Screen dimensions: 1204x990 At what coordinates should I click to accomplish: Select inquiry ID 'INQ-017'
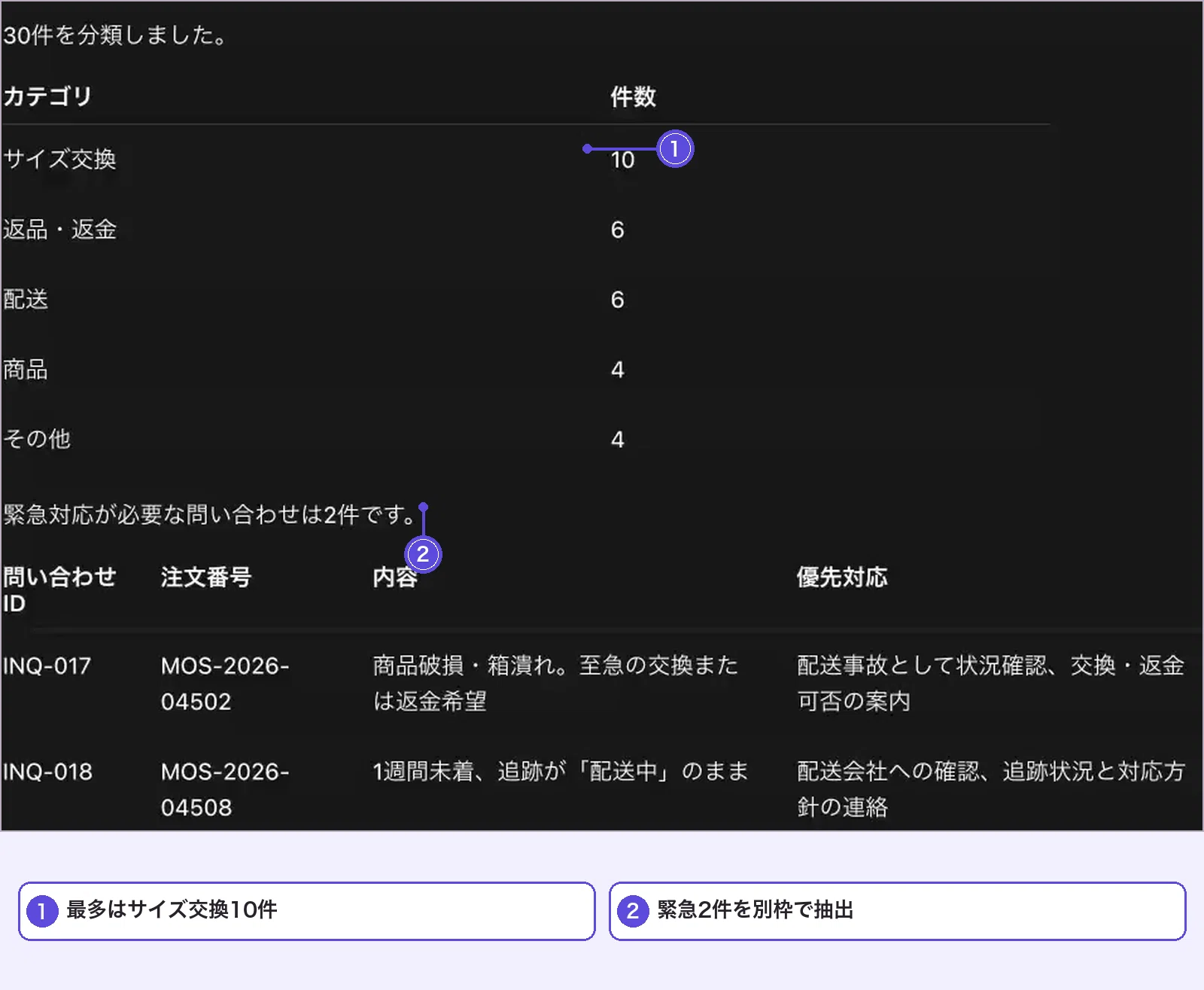pyautogui.click(x=47, y=666)
